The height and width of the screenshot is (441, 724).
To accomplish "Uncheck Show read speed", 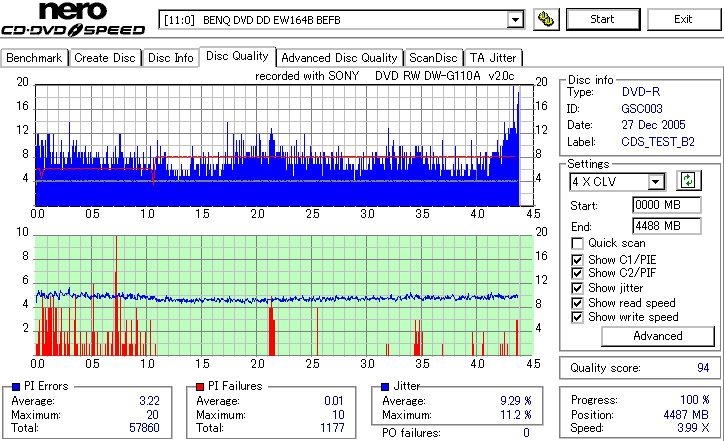I will click(x=577, y=303).
